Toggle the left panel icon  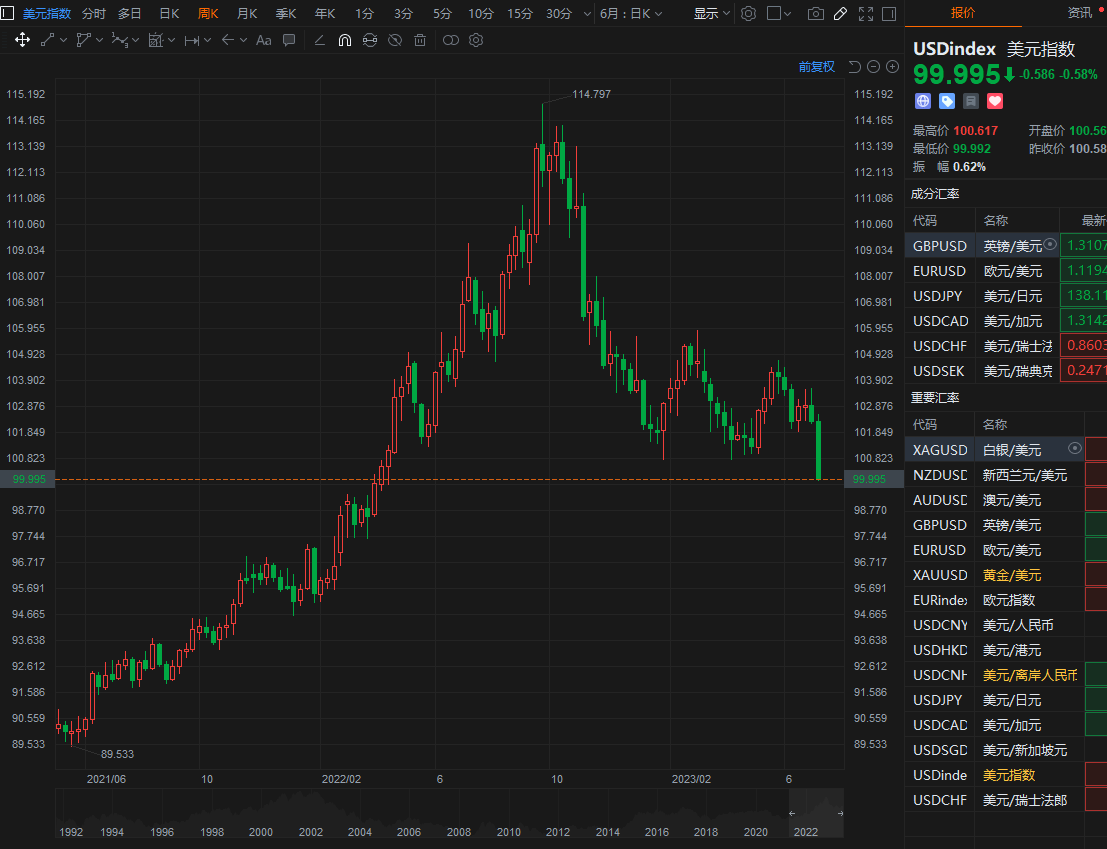pos(7,13)
